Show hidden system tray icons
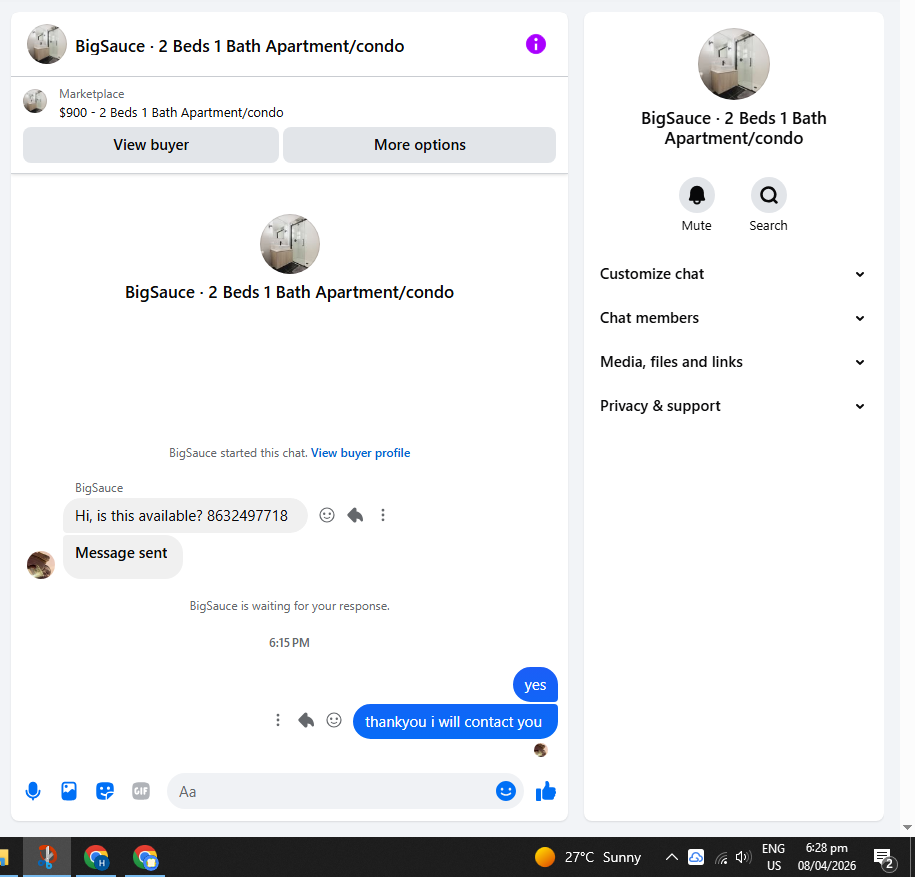 [672, 857]
